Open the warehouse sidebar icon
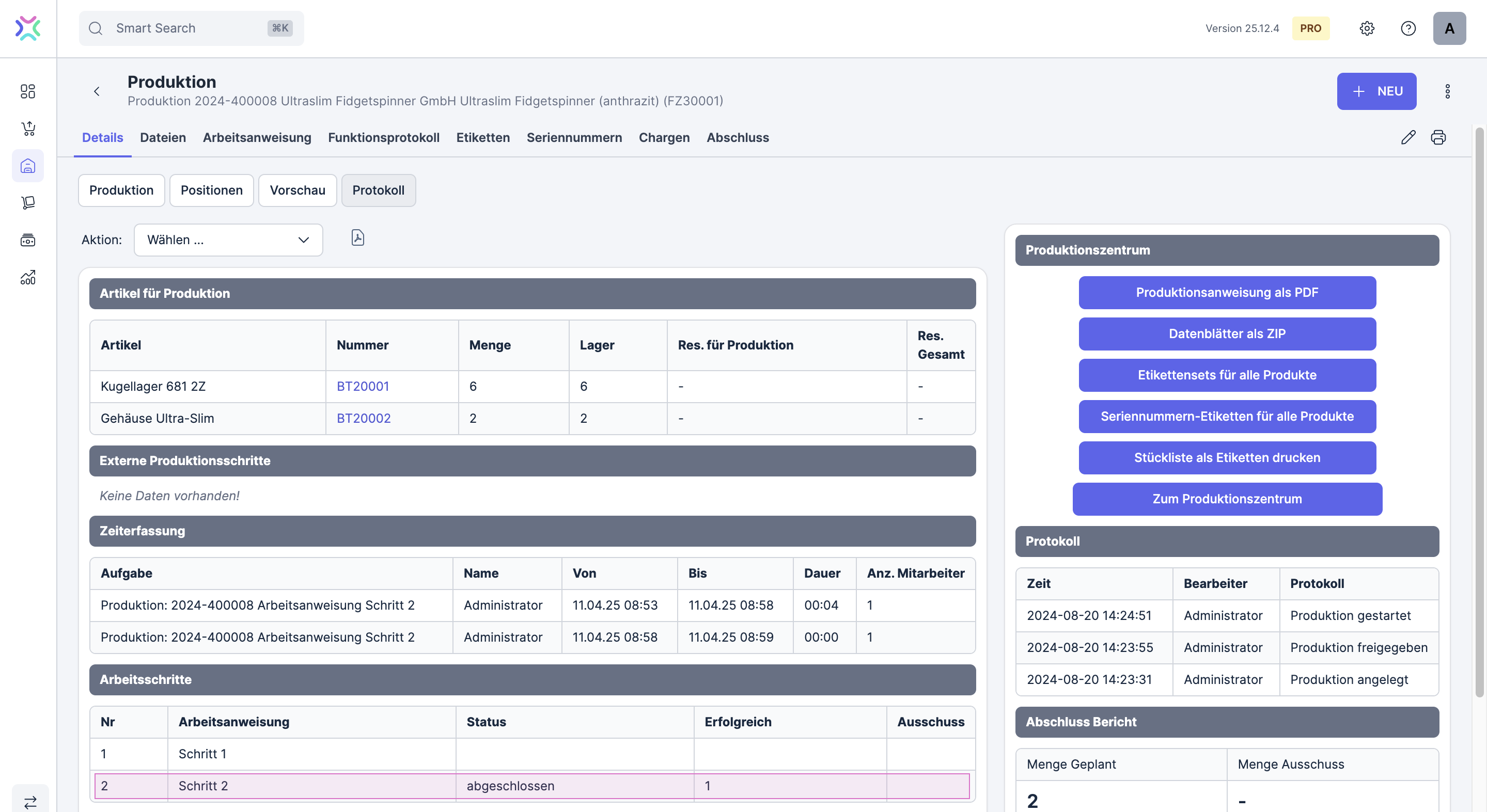Viewport: 1487px width, 812px height. 28,166
